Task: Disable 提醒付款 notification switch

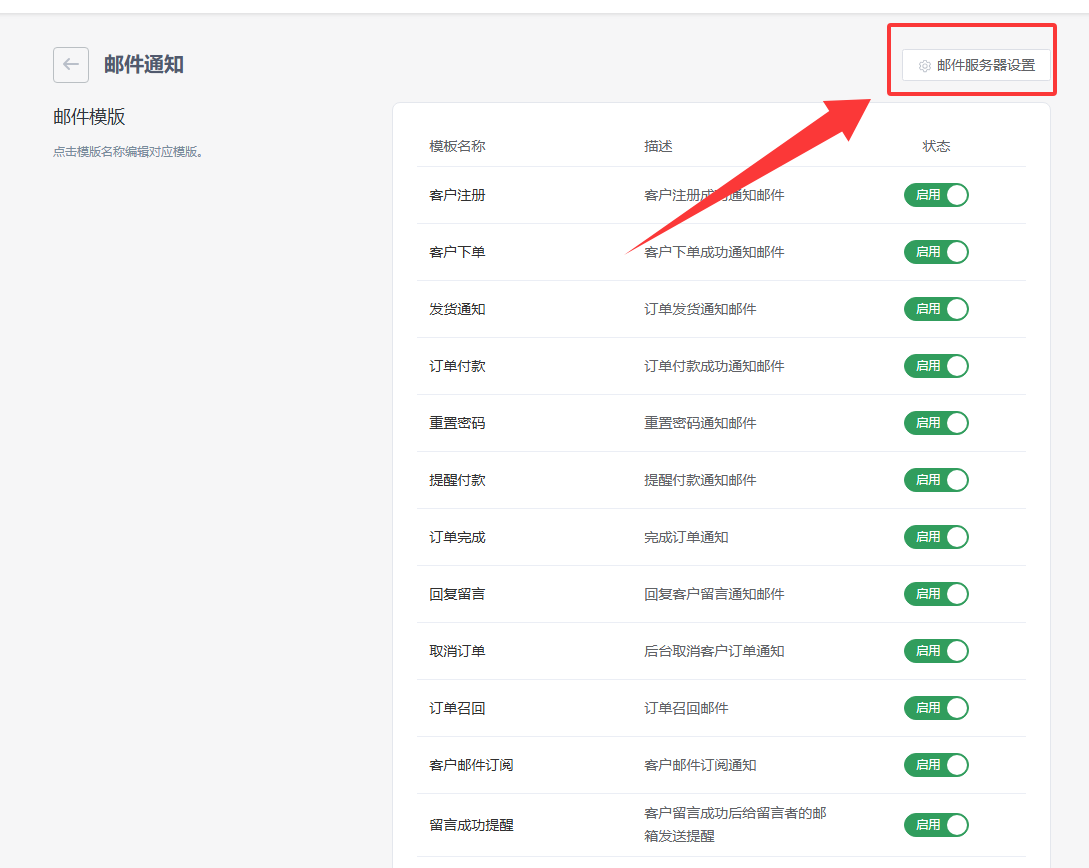Action: (x=936, y=480)
